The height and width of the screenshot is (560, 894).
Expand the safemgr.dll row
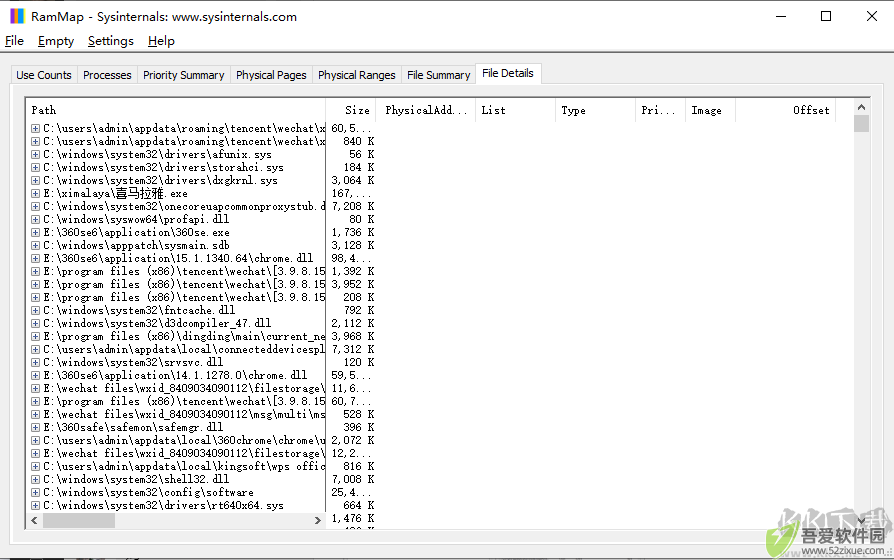[35, 428]
